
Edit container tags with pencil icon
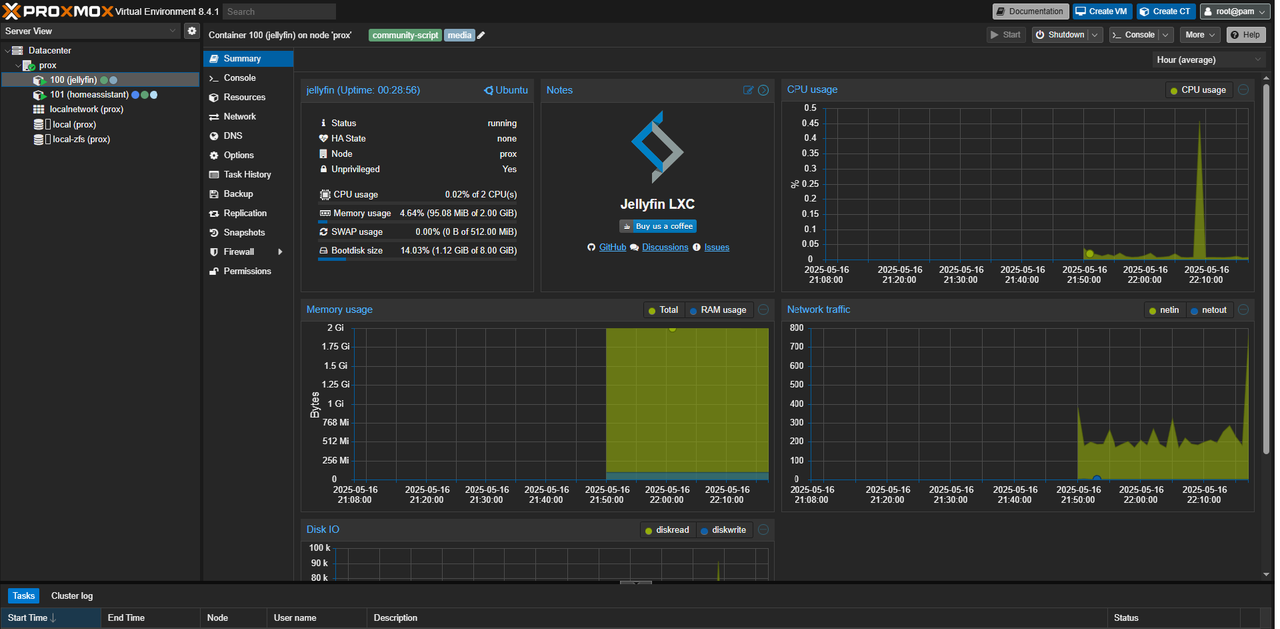481,35
